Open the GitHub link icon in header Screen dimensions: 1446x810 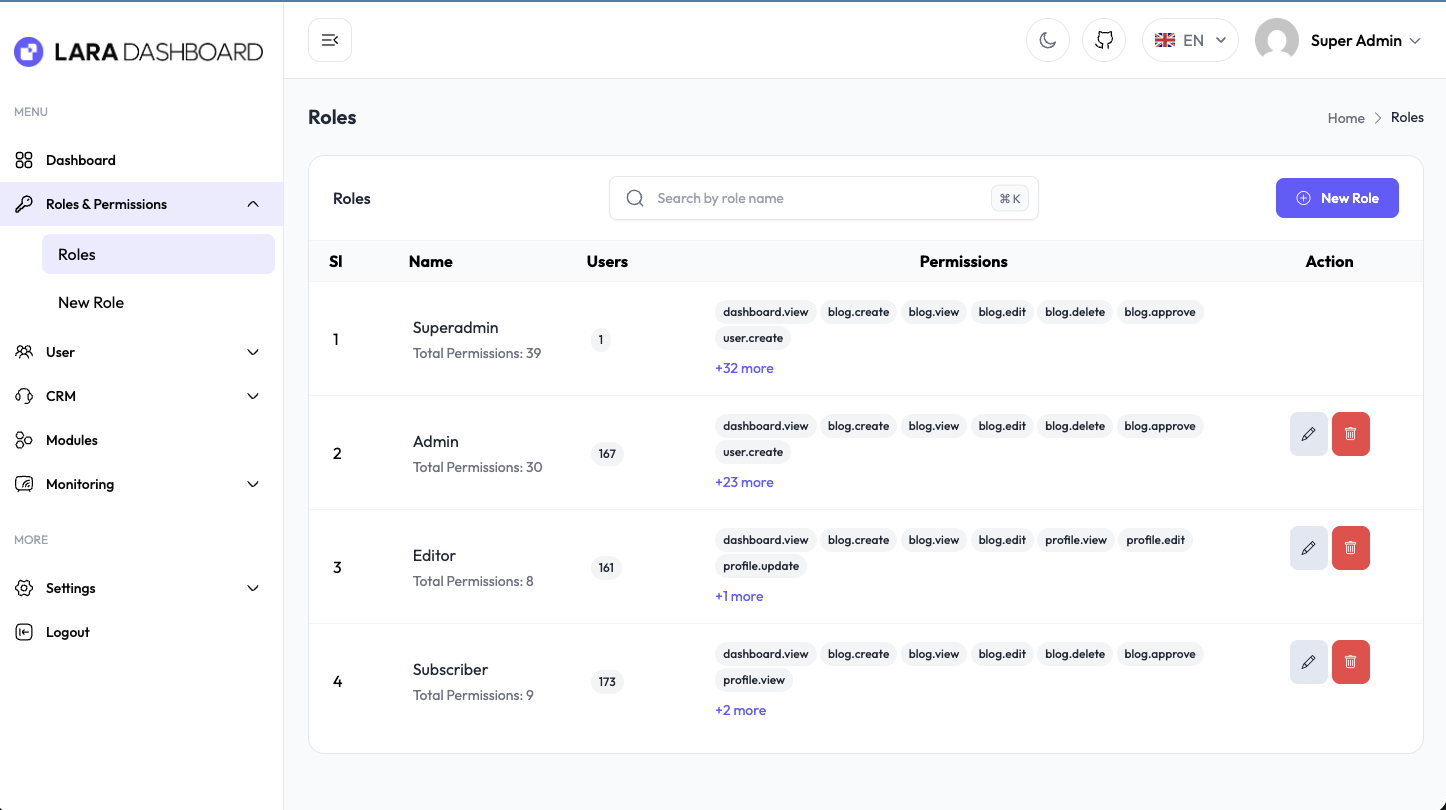click(x=1104, y=40)
